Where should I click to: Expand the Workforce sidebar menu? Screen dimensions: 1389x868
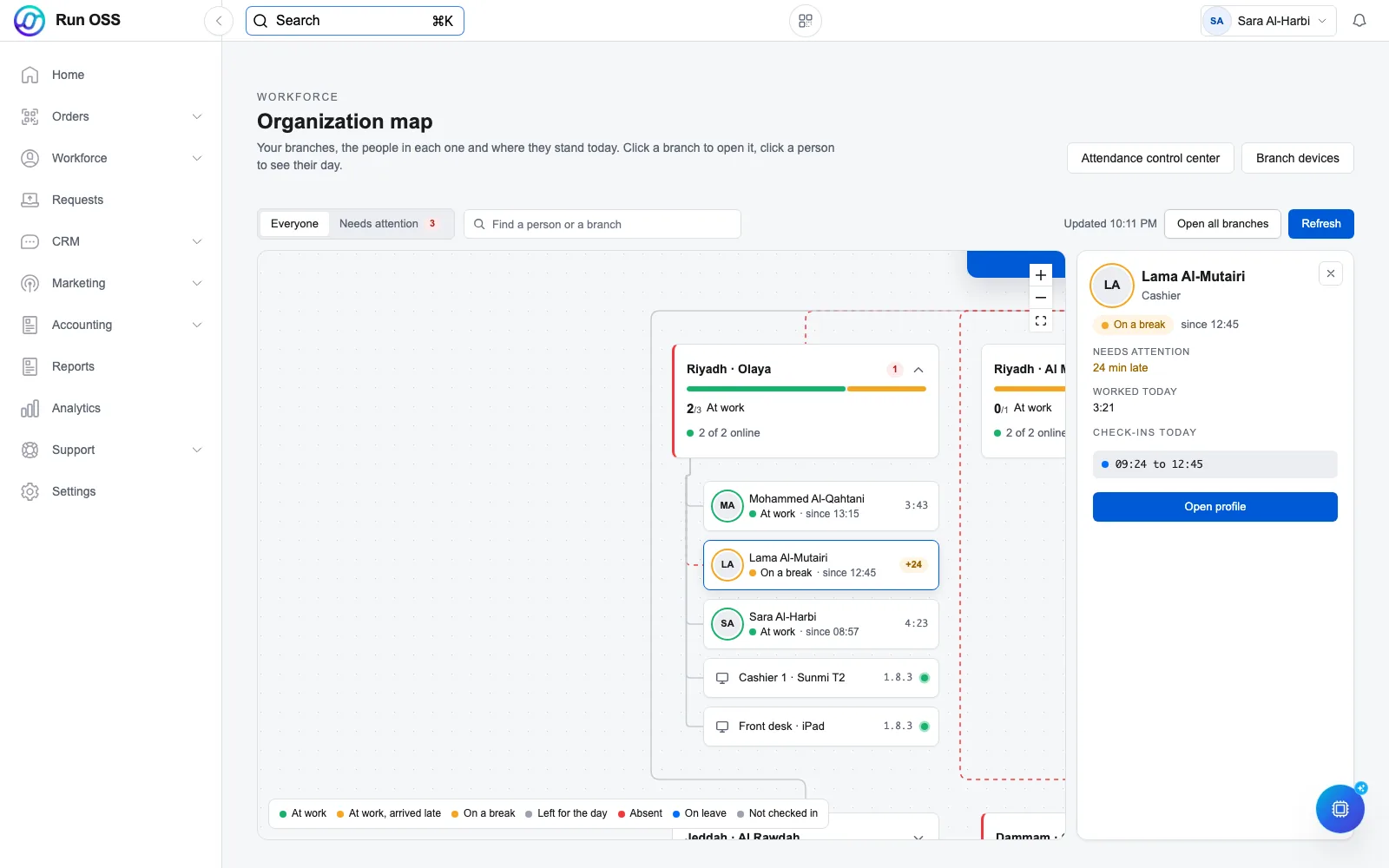pos(111,158)
